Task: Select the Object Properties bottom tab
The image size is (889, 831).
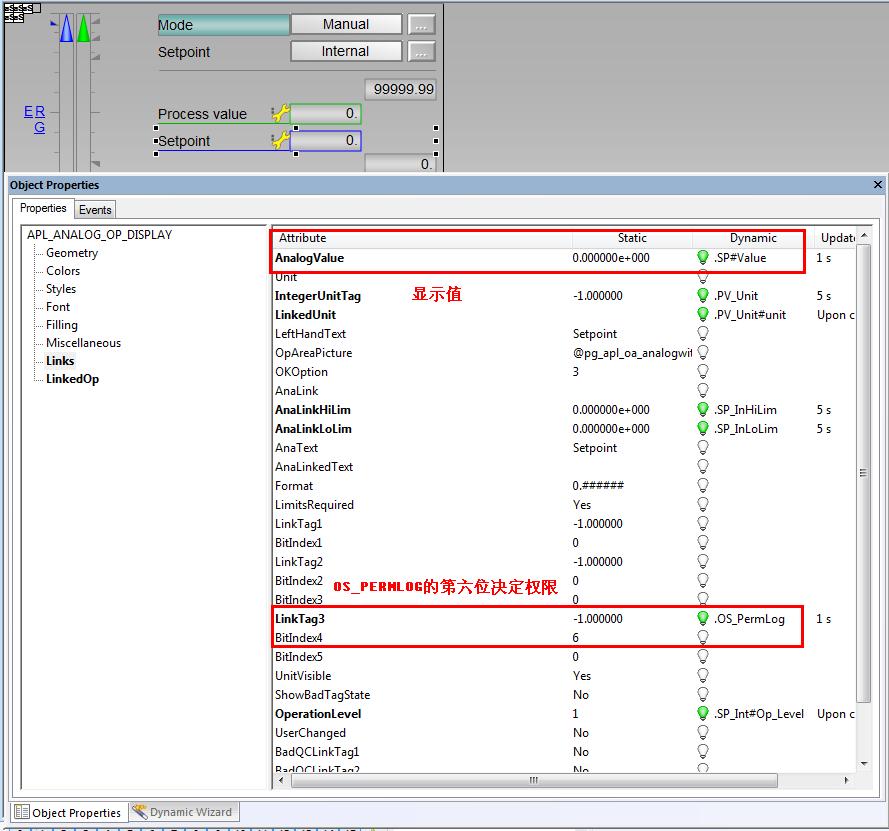Action: coord(68,812)
